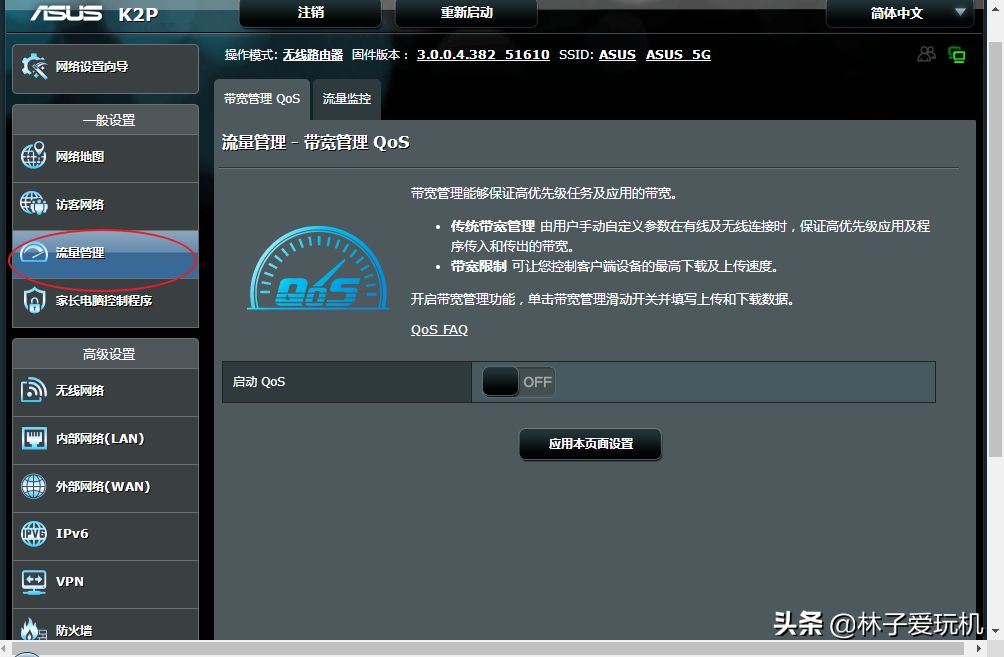This screenshot has height=657, width=1004.
Task: Click the horizontal scrollbar right arrow
Action: 978,648
